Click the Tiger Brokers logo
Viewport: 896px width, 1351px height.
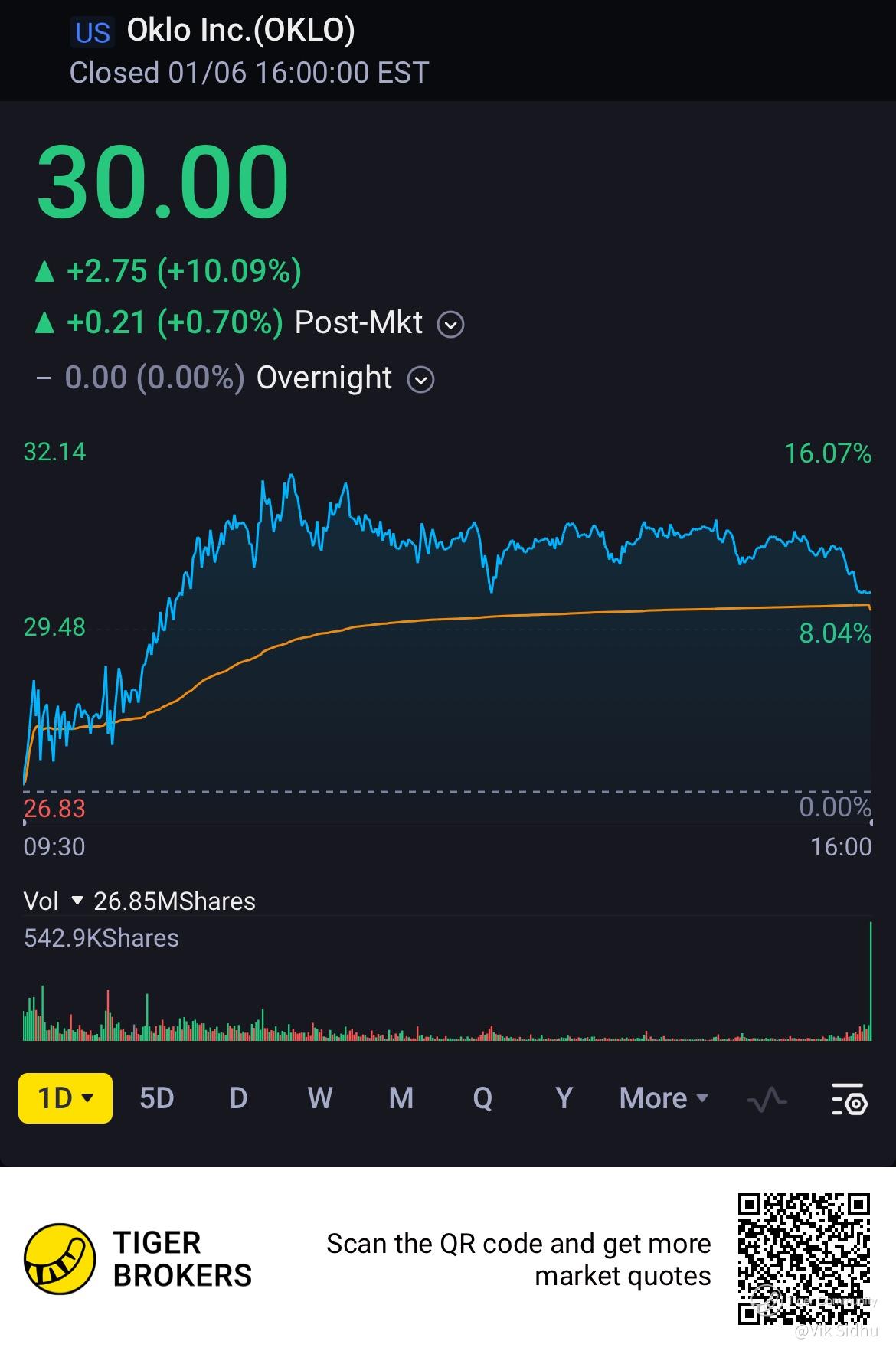(x=60, y=1259)
